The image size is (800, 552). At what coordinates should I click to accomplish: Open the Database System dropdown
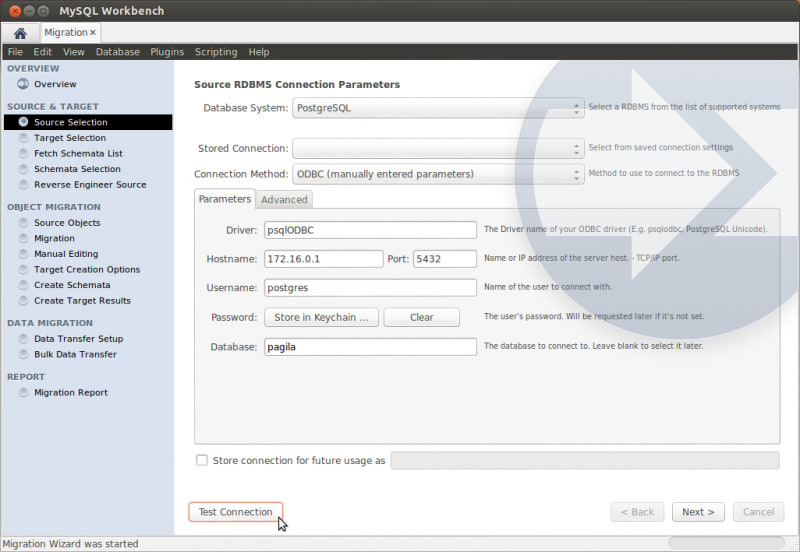(438, 108)
